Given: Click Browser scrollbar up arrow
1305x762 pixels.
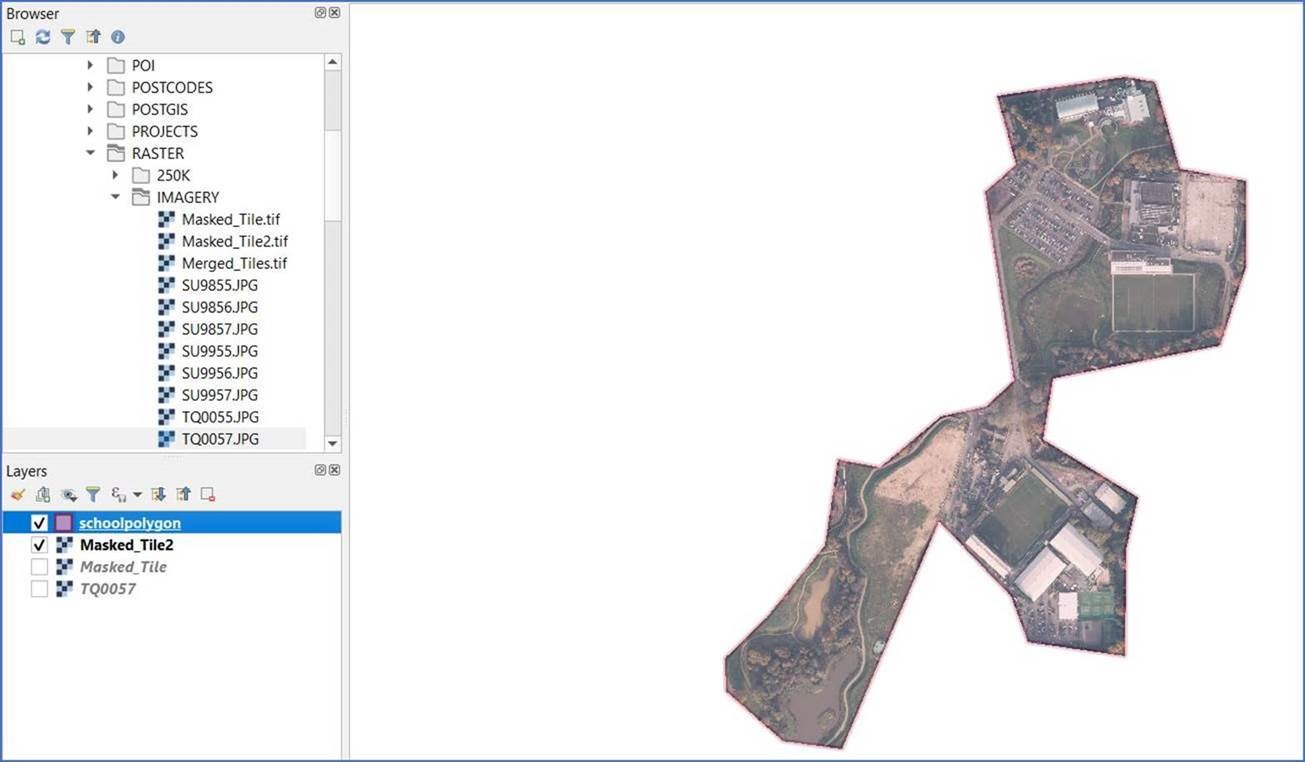Looking at the screenshot, I should point(333,62).
